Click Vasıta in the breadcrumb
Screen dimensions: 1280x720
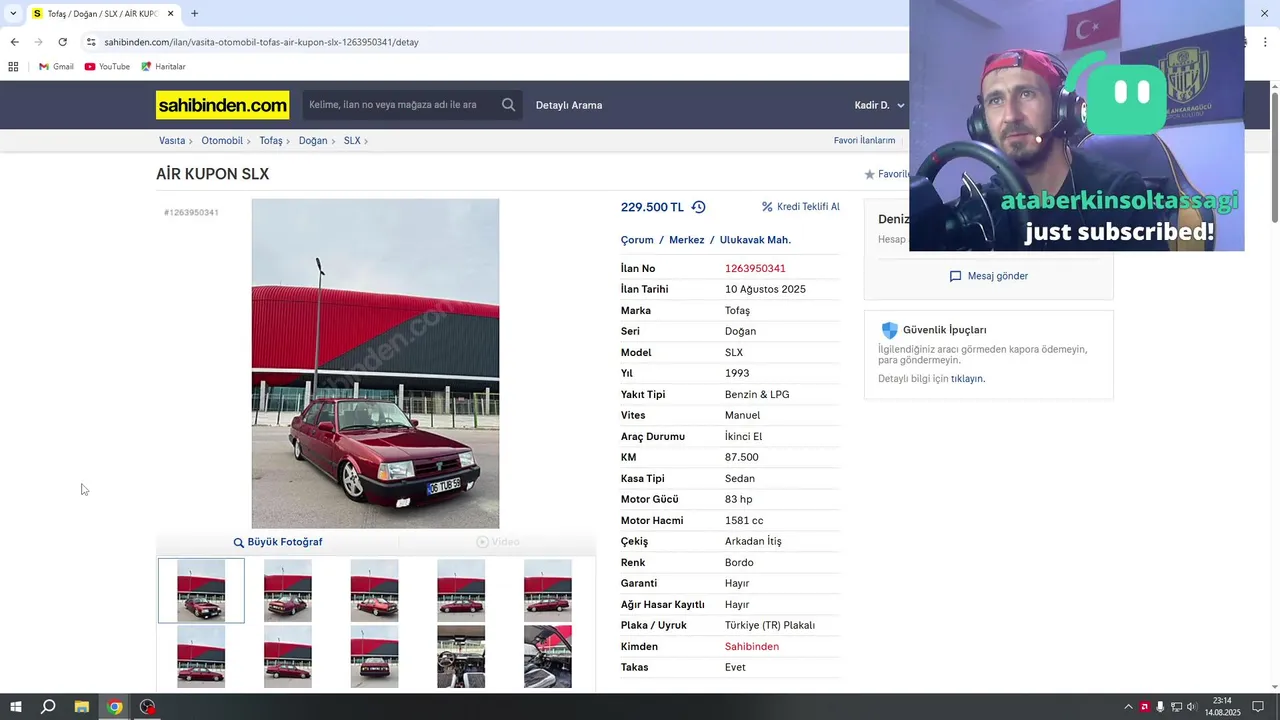click(x=172, y=141)
